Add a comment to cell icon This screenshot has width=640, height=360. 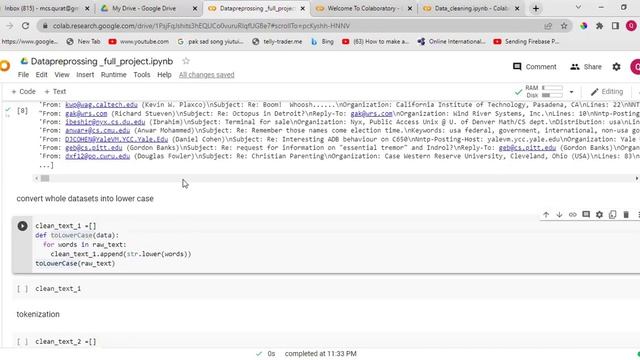pos(586,215)
